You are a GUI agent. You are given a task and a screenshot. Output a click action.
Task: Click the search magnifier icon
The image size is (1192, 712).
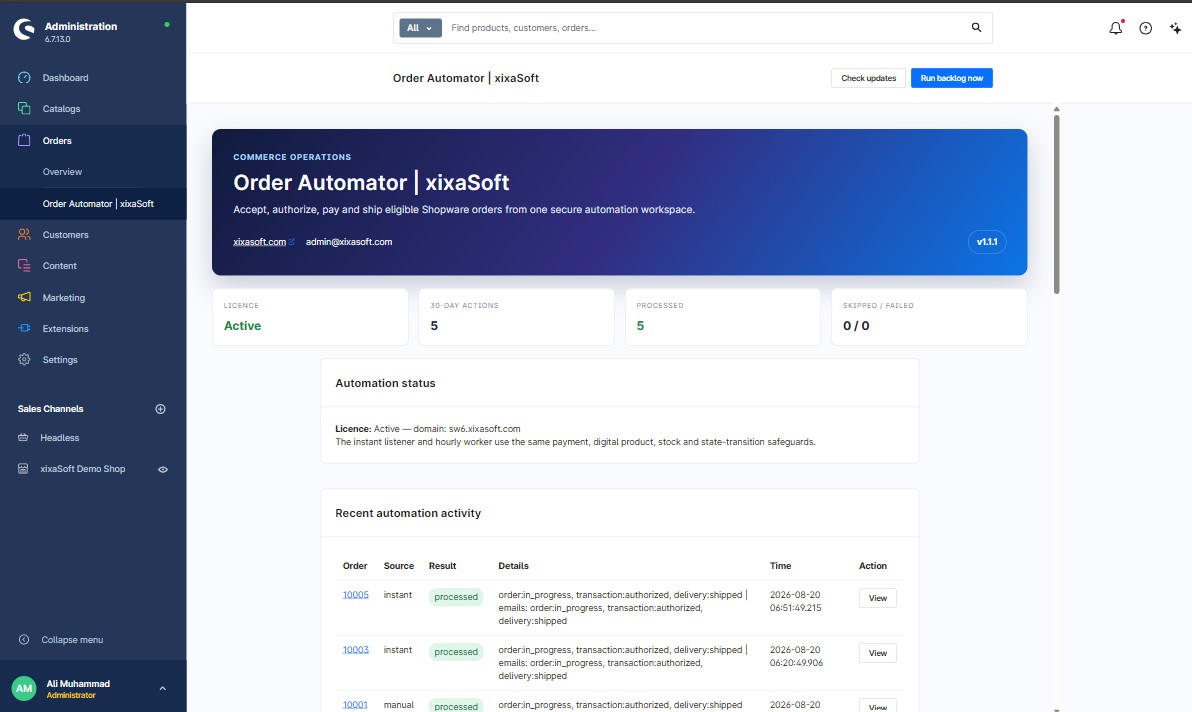976,27
